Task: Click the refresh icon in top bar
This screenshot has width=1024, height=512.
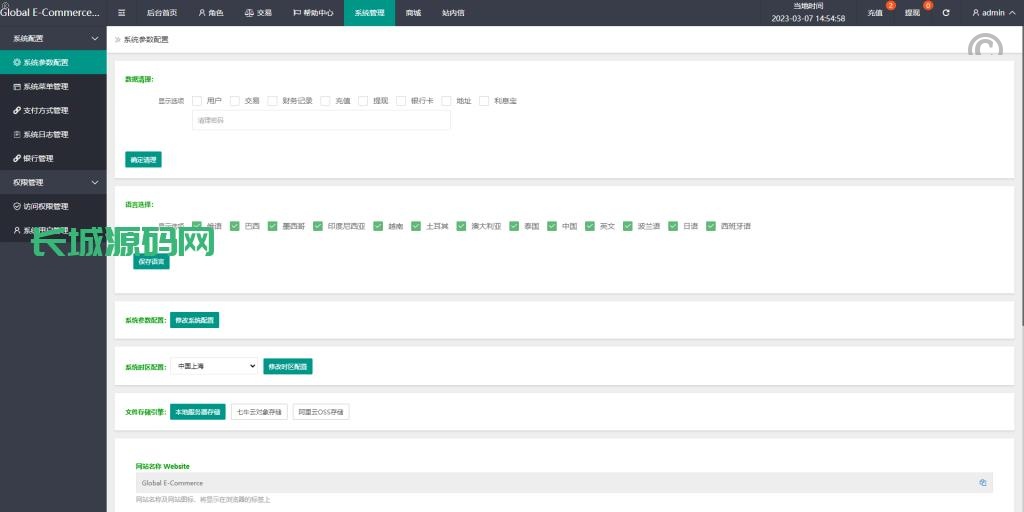Action: [946, 13]
